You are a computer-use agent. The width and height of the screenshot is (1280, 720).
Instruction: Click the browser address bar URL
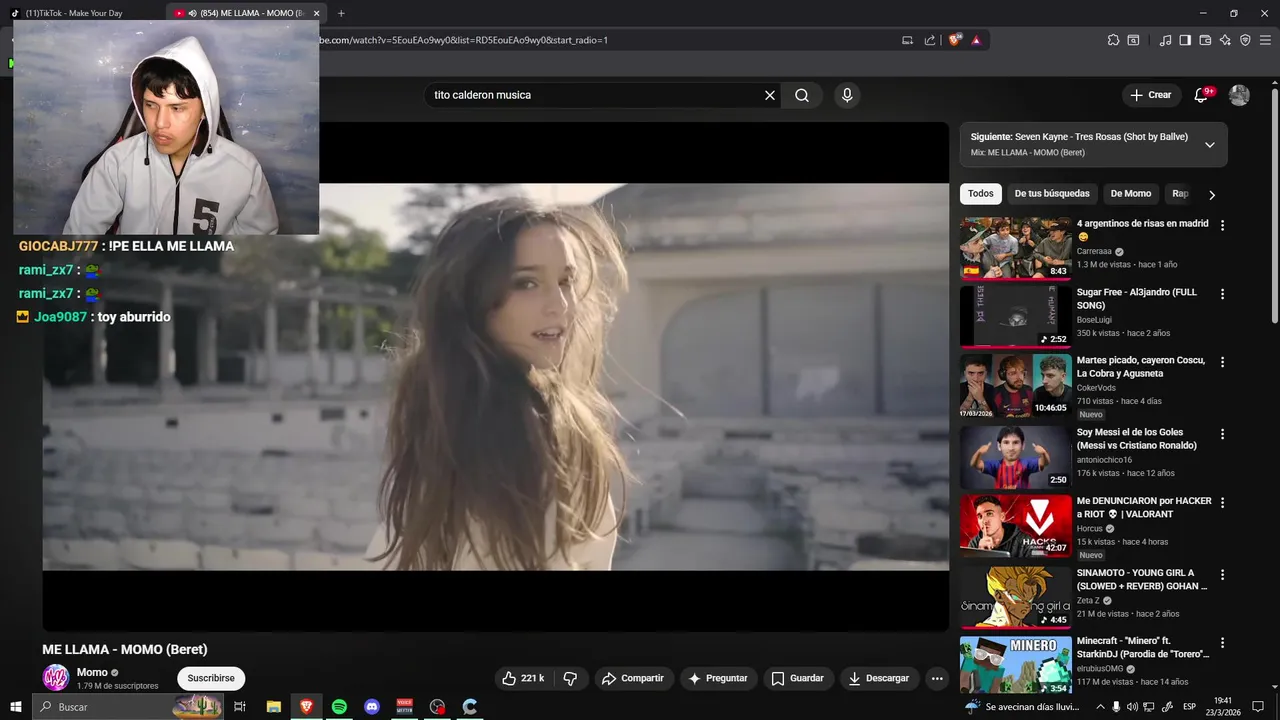coord(463,40)
